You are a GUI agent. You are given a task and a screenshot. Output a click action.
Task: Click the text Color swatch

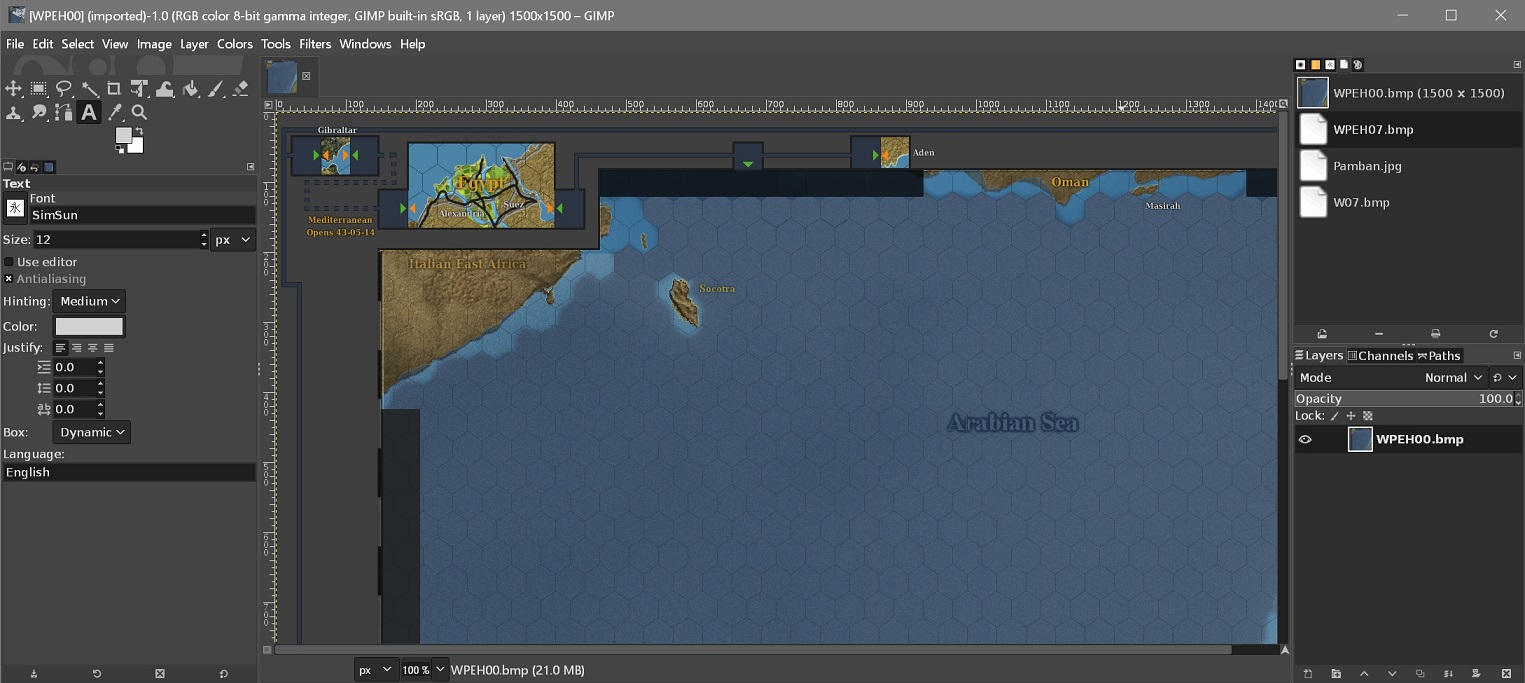point(89,326)
